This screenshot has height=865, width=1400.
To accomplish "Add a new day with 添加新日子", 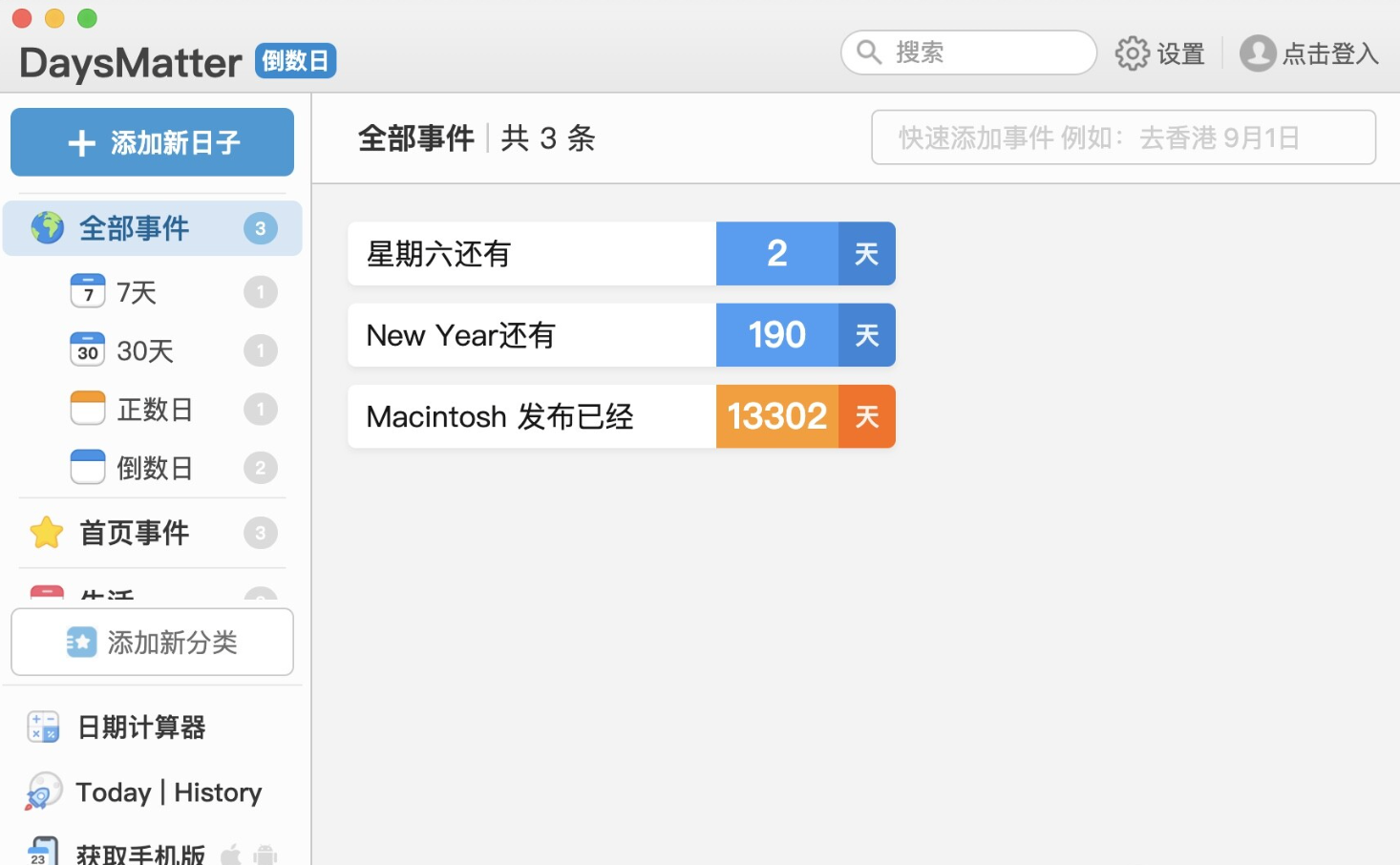I will 152,142.
